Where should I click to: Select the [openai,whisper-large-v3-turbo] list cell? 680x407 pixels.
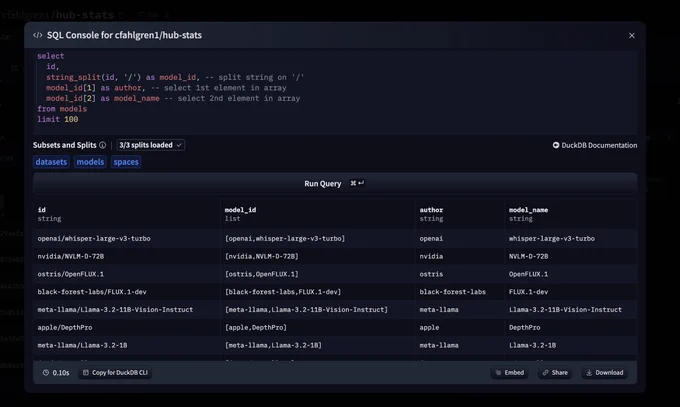pyautogui.click(x=318, y=239)
